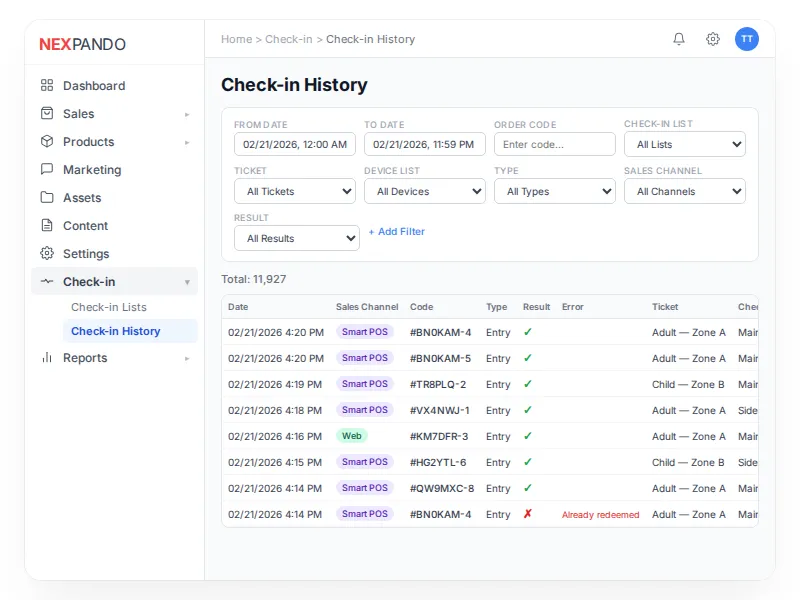Open the Check-in List dropdown
800x600 pixels.
click(685, 144)
